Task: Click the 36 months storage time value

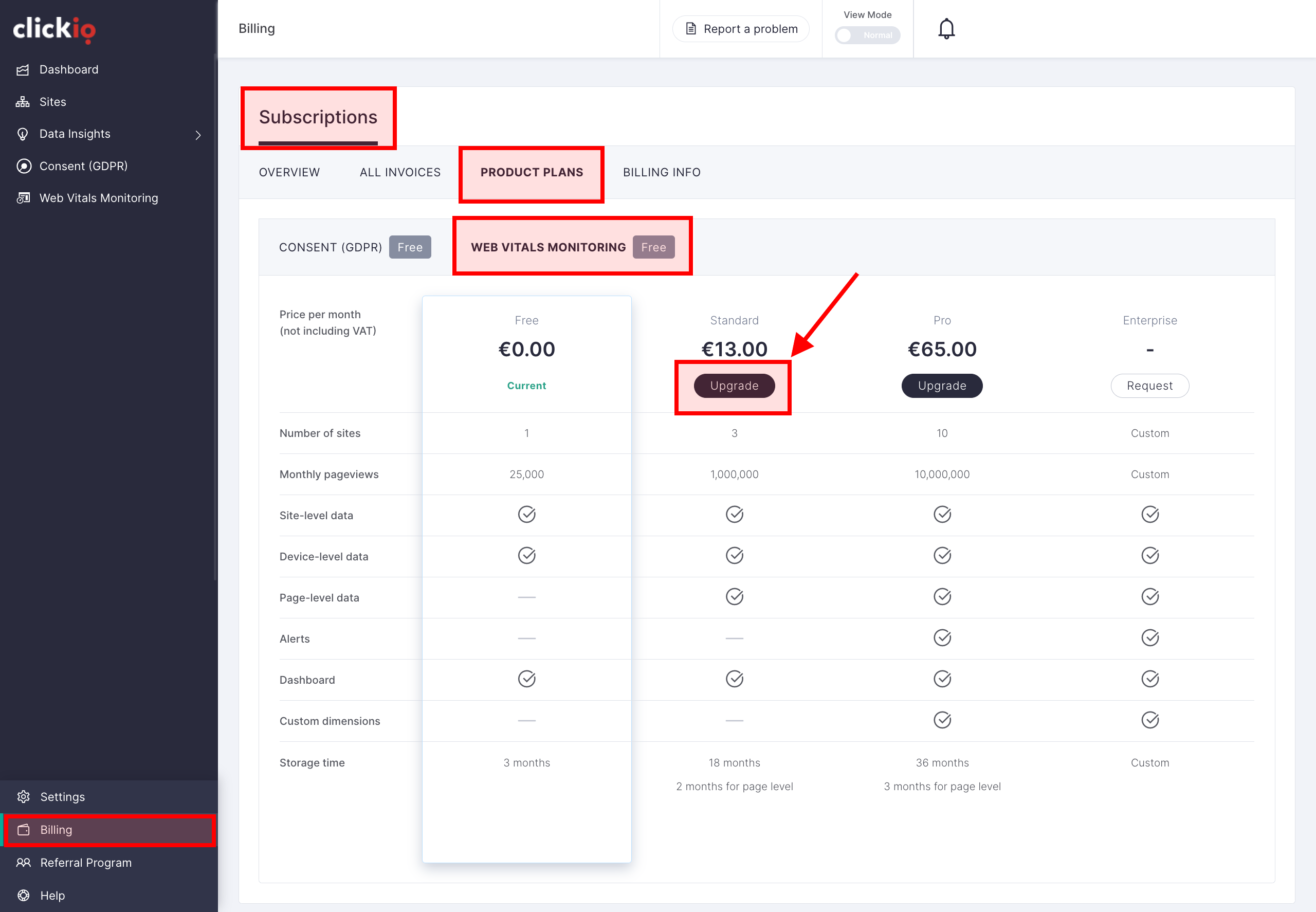Action: click(942, 763)
